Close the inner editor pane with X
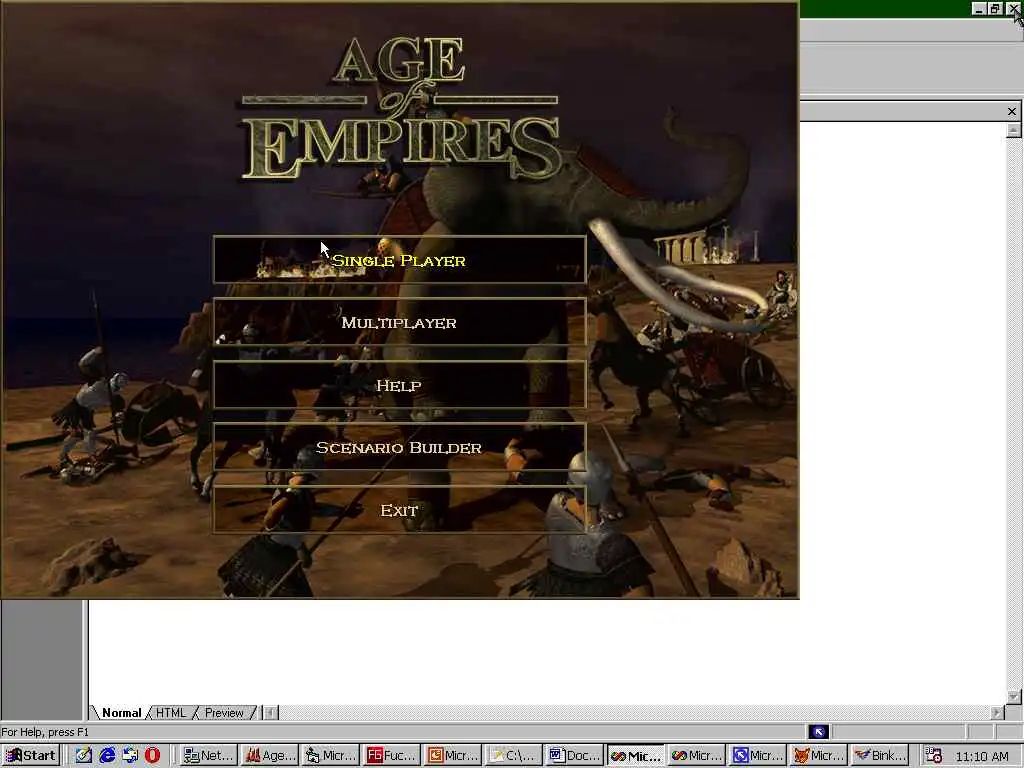Viewport: 1024px width, 768px height. pos(1012,112)
